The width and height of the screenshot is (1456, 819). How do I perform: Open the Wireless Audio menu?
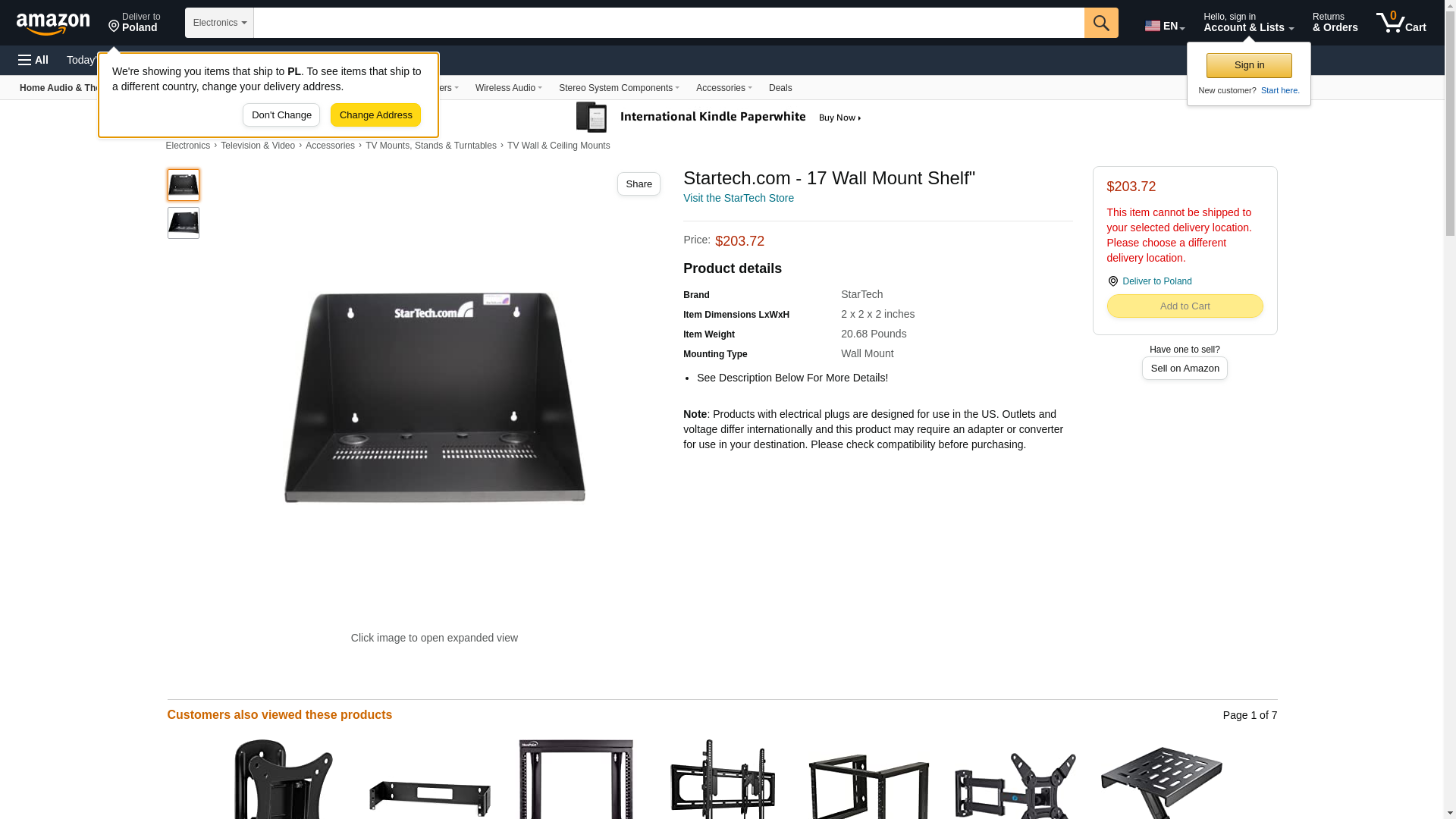[509, 88]
